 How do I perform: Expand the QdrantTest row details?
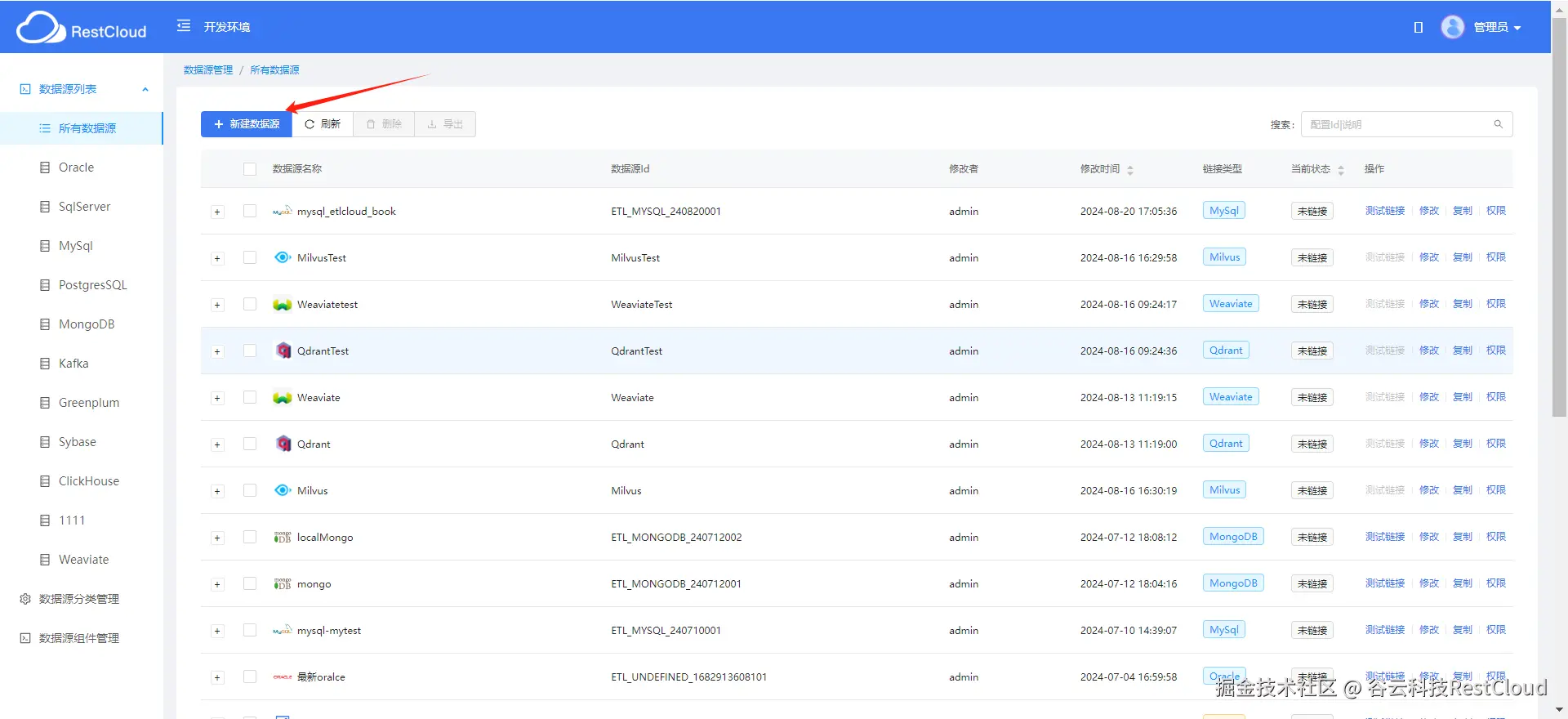[x=217, y=351]
